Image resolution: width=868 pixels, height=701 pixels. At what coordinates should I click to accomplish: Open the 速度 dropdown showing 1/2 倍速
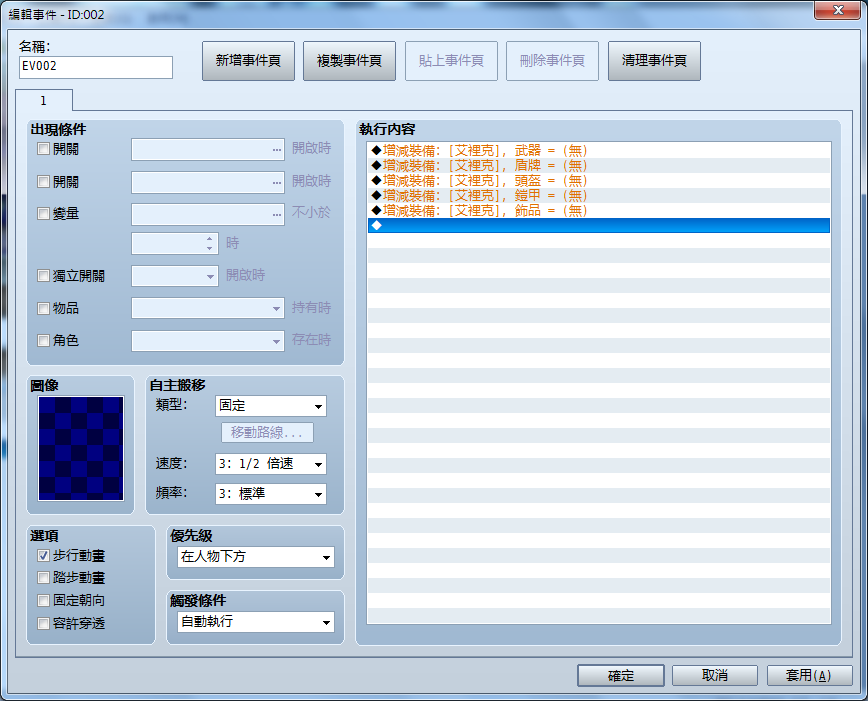click(271, 464)
